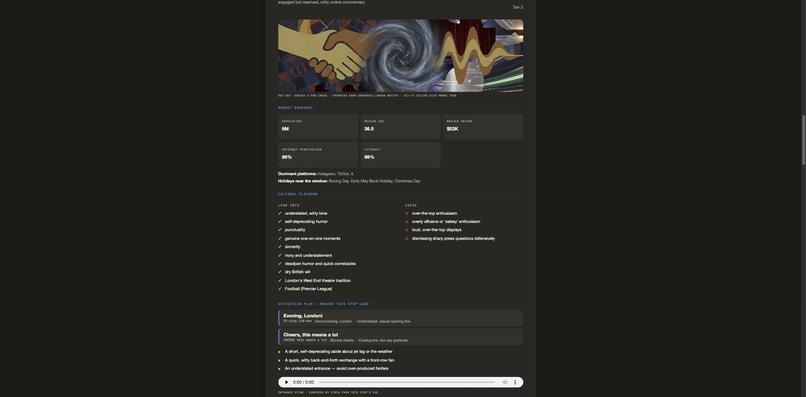Click 'deadpan humor and quick comebacks' item

click(320, 264)
